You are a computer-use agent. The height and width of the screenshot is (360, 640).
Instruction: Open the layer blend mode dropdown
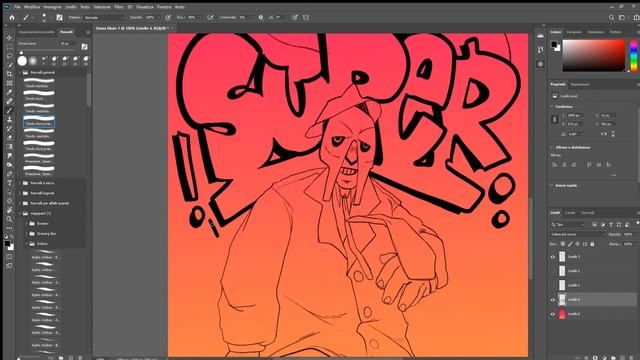577,234
